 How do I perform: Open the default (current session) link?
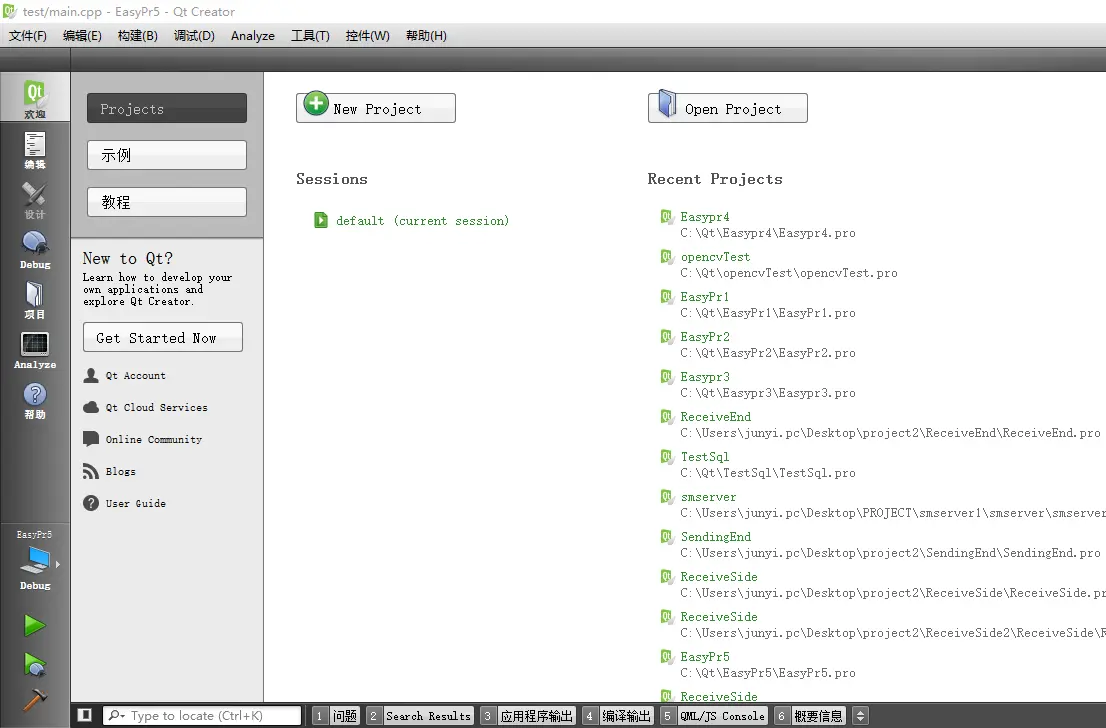[423, 220]
